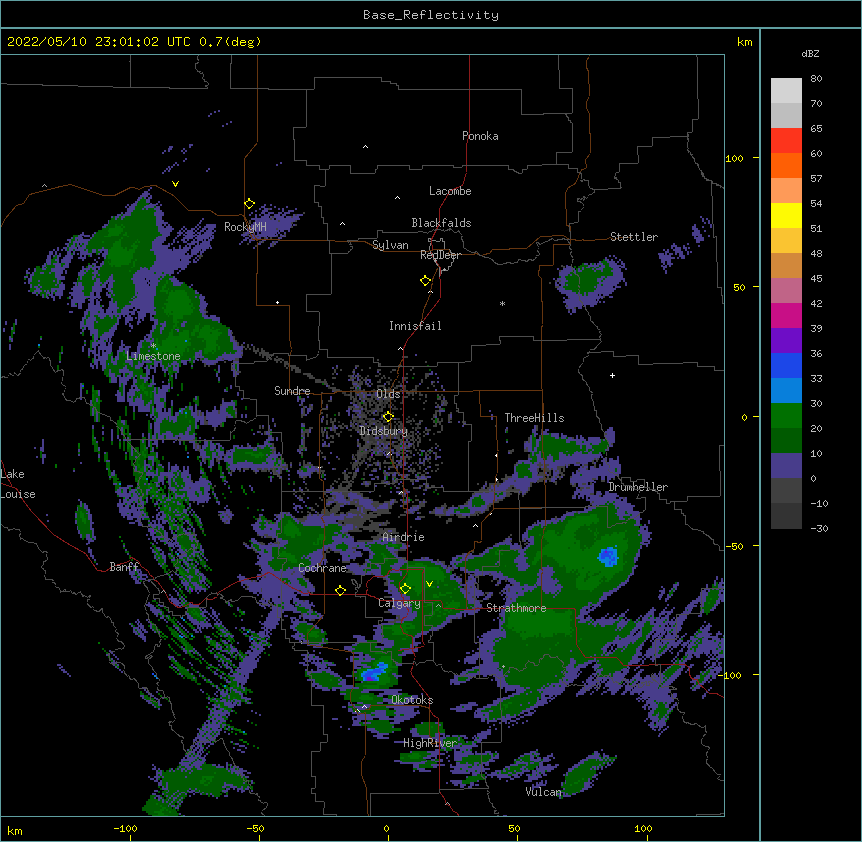Click the Sundre town label
Screen dimensions: 862x842
292,391
